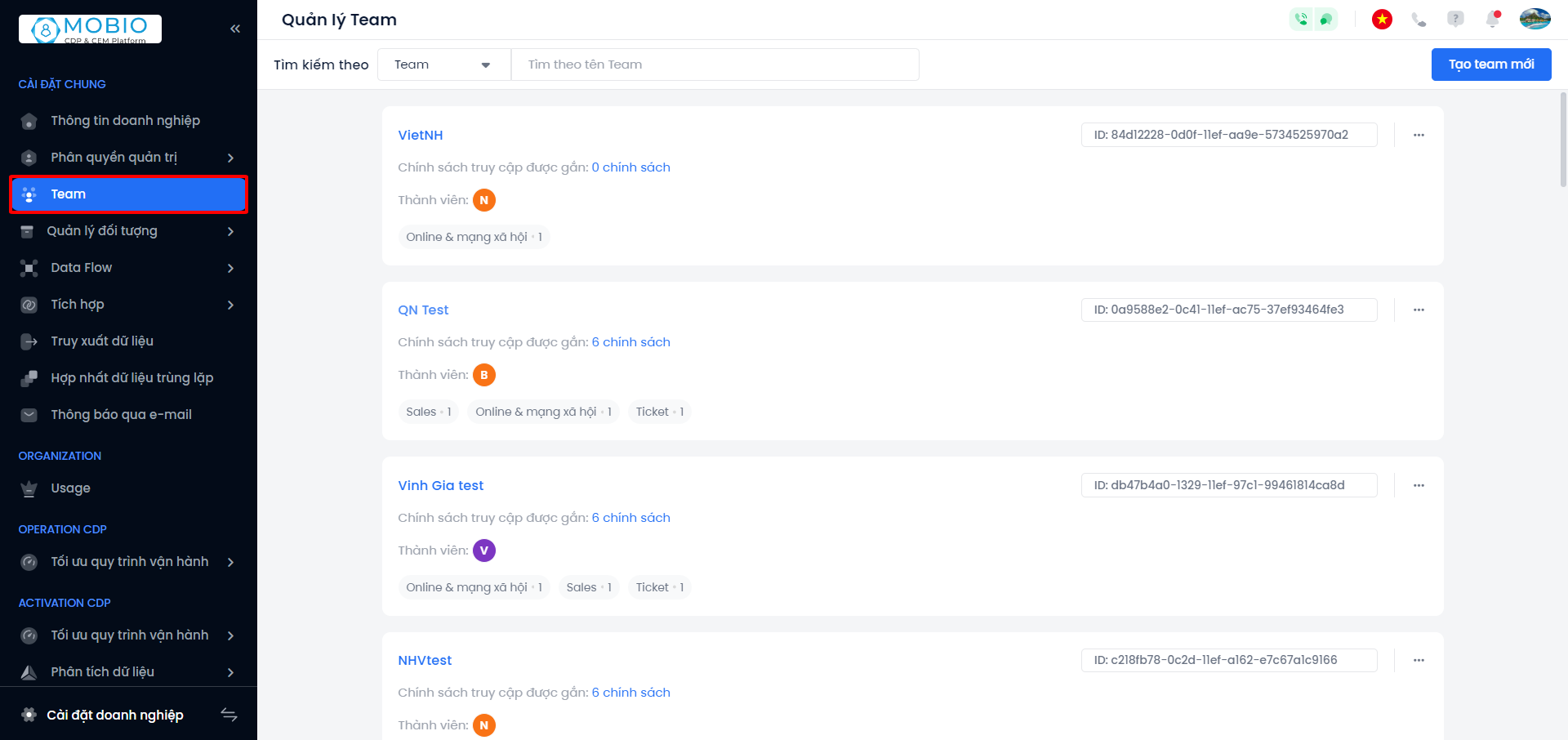Open Thông tin doanh nghiệp menu item
1568x740 pixels.
tap(125, 121)
